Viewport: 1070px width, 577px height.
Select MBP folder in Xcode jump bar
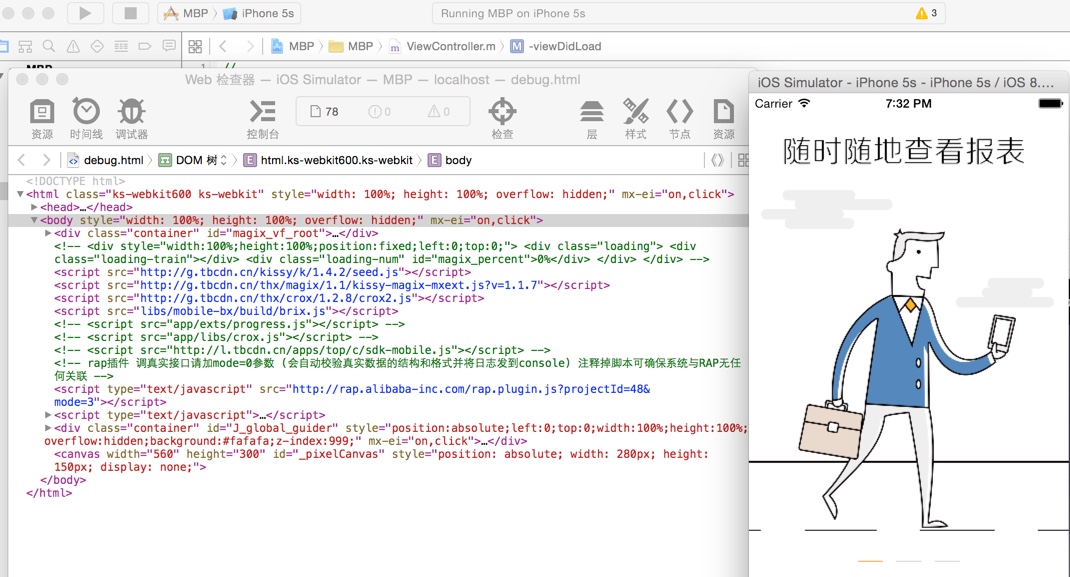(351, 46)
